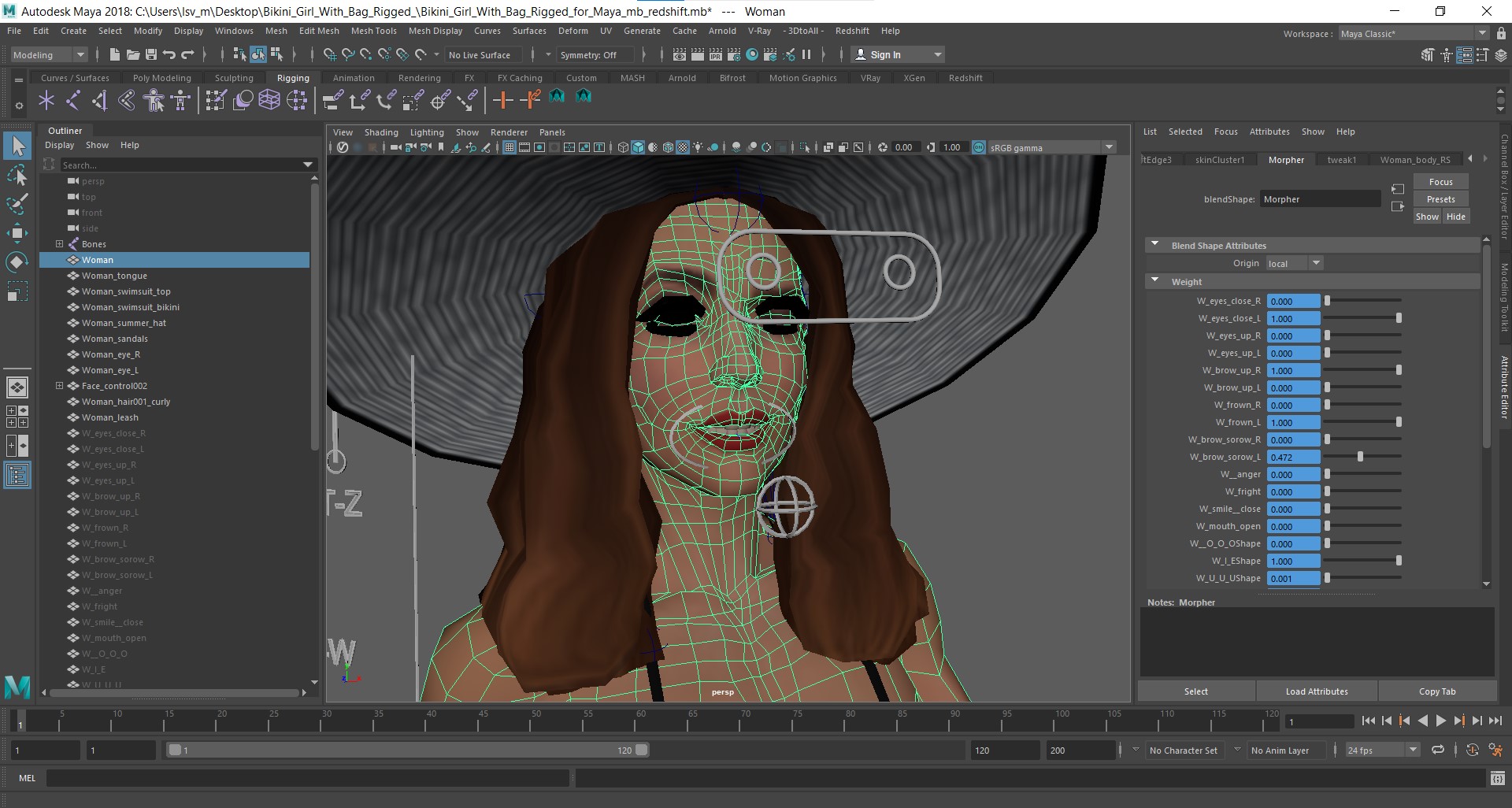1512x808 pixels.
Task: Open the Mesh Tools menu
Action: pyautogui.click(x=373, y=31)
